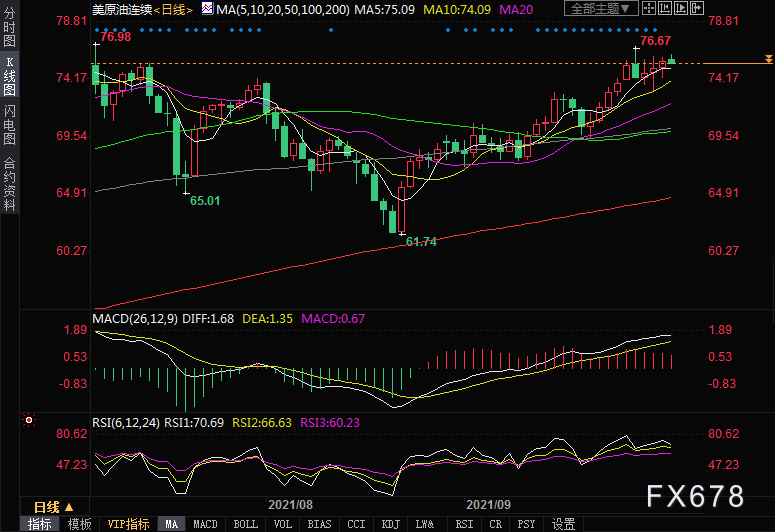775x532 pixels.
Task: Click the RSI1:70.69 value
Action: (194, 423)
